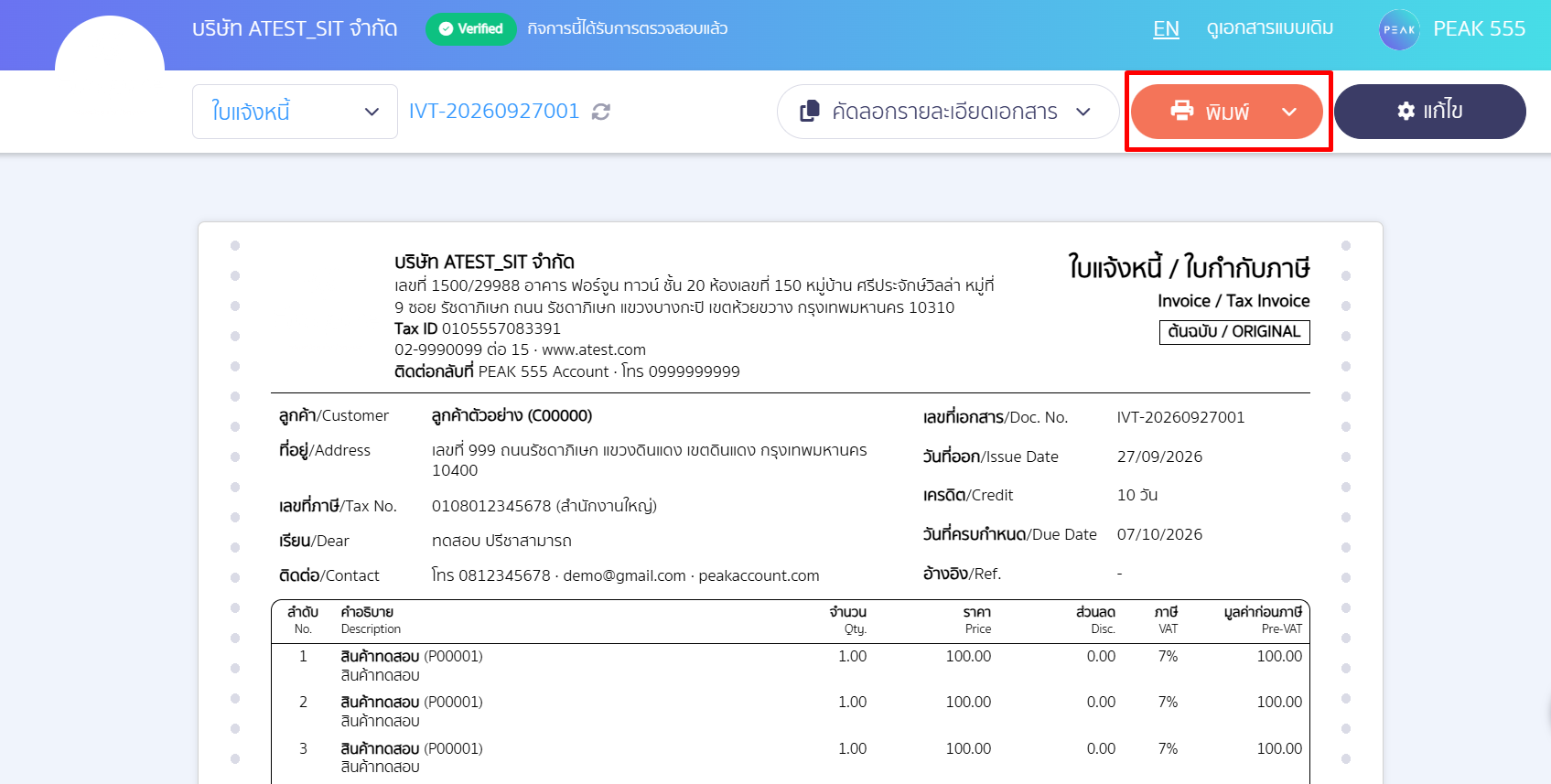The height and width of the screenshot is (784, 1551).
Task: Click row 1 product สินค้าทดสอบ (P00001)
Action: click(x=412, y=656)
